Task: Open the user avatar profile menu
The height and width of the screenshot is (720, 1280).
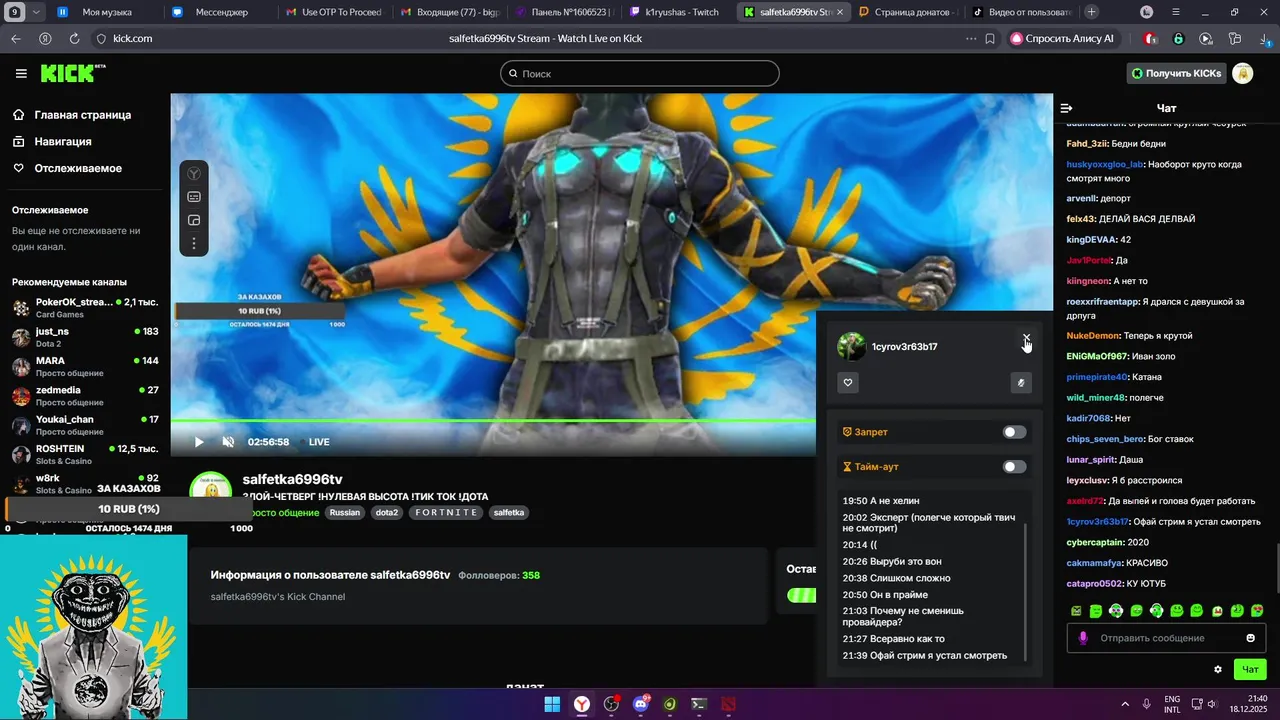Action: click(1243, 73)
